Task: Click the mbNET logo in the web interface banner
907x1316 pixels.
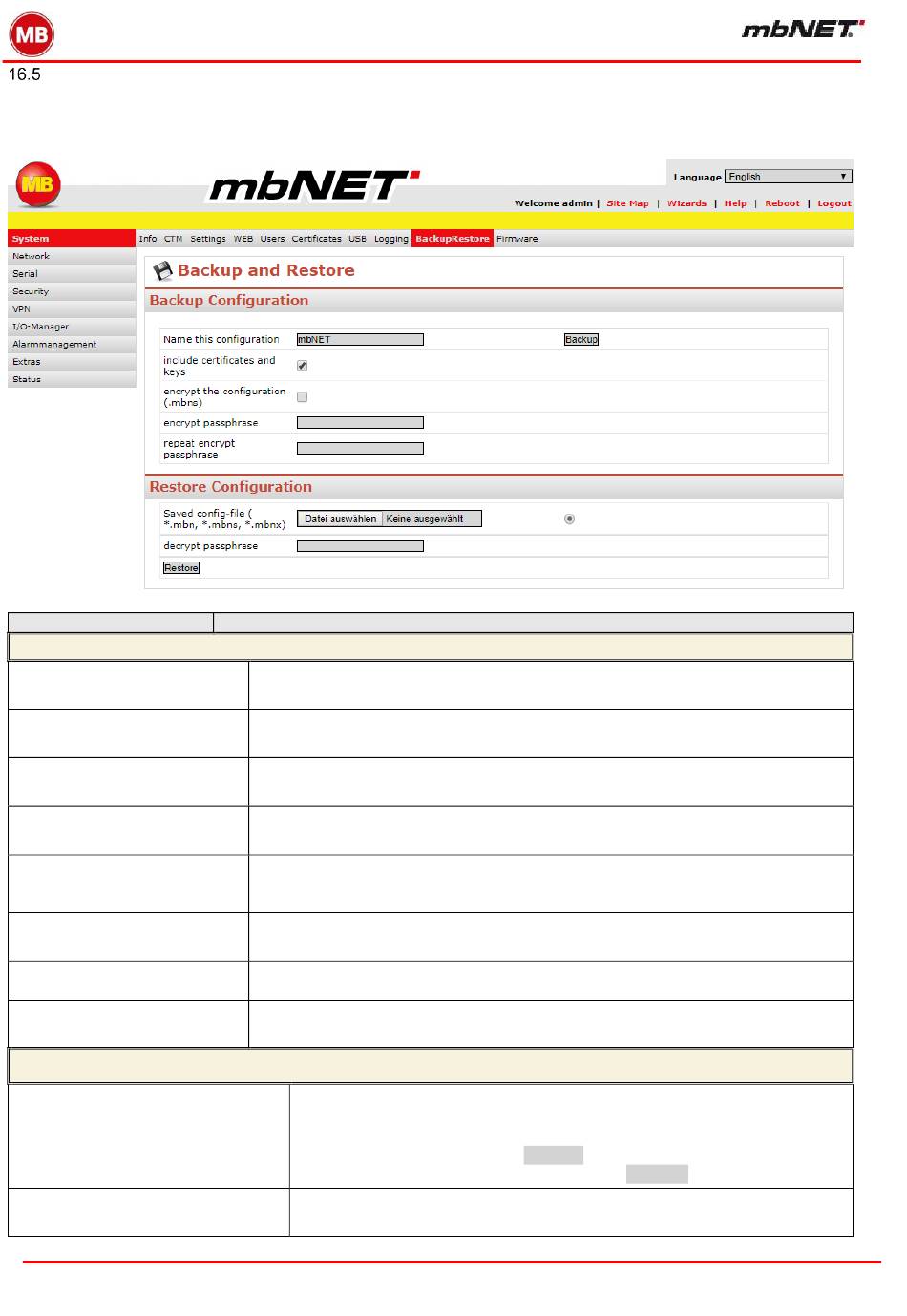Action: pyautogui.click(x=314, y=186)
